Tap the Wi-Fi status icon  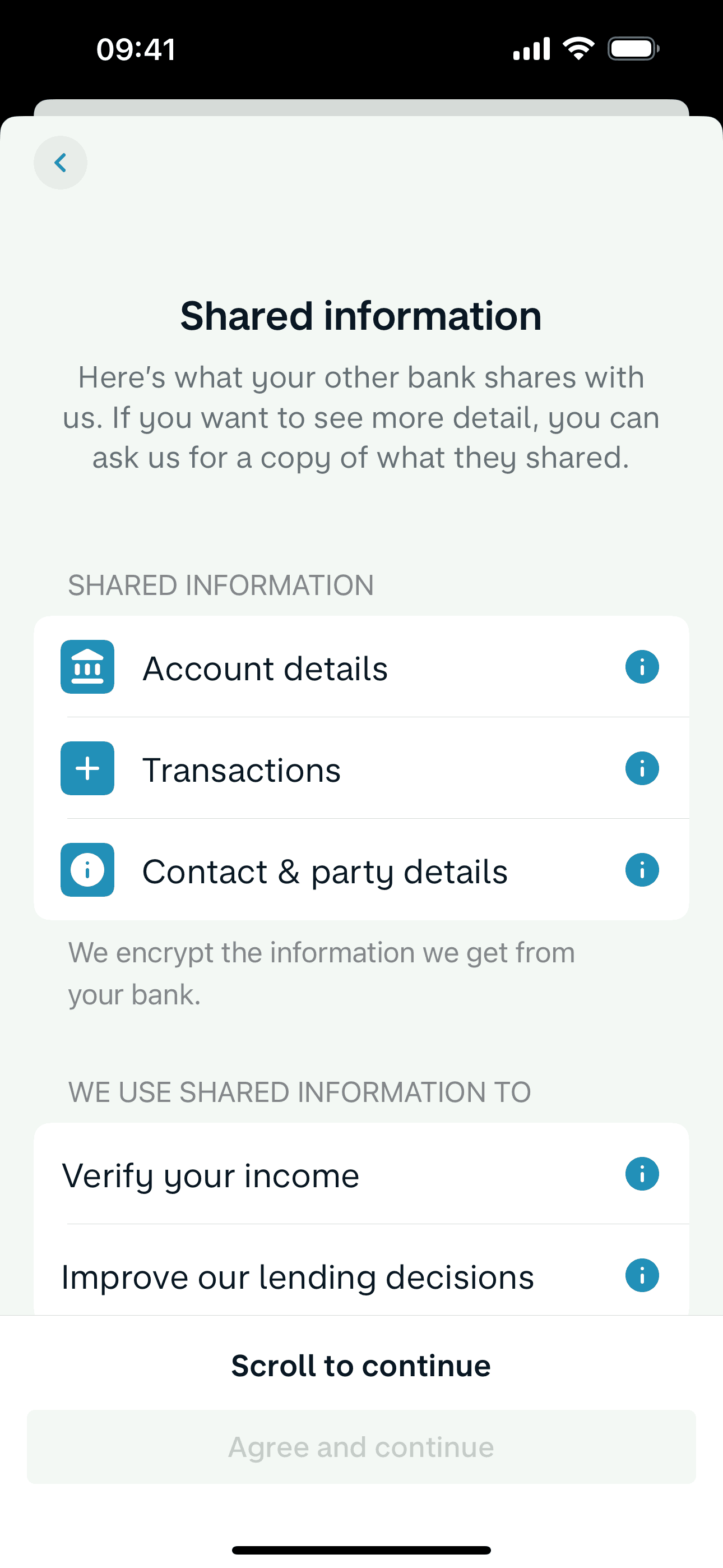click(578, 48)
